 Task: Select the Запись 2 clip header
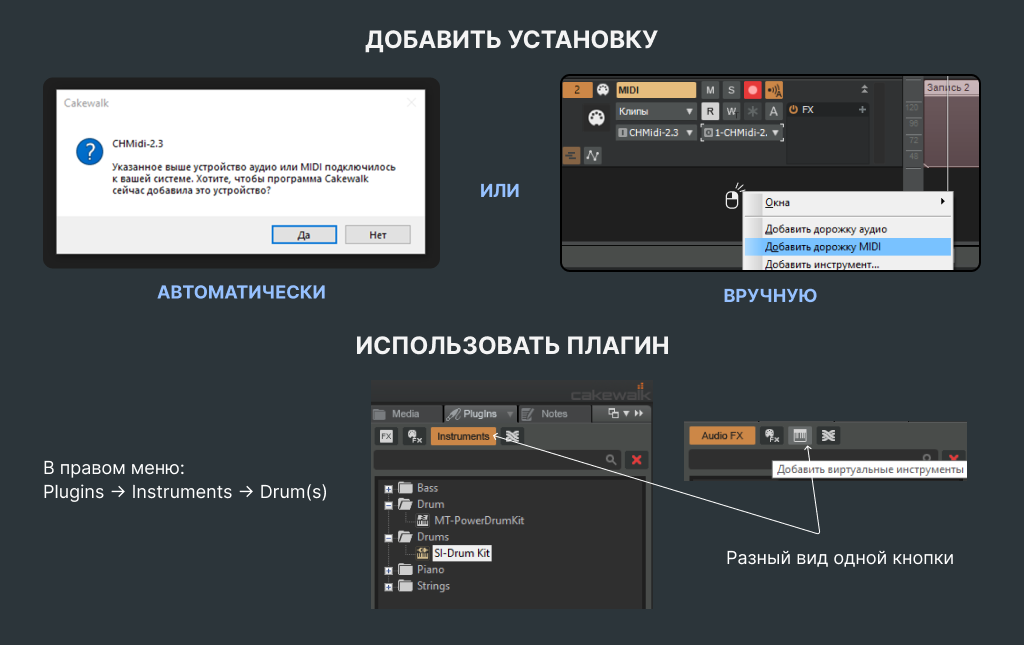click(x=951, y=87)
